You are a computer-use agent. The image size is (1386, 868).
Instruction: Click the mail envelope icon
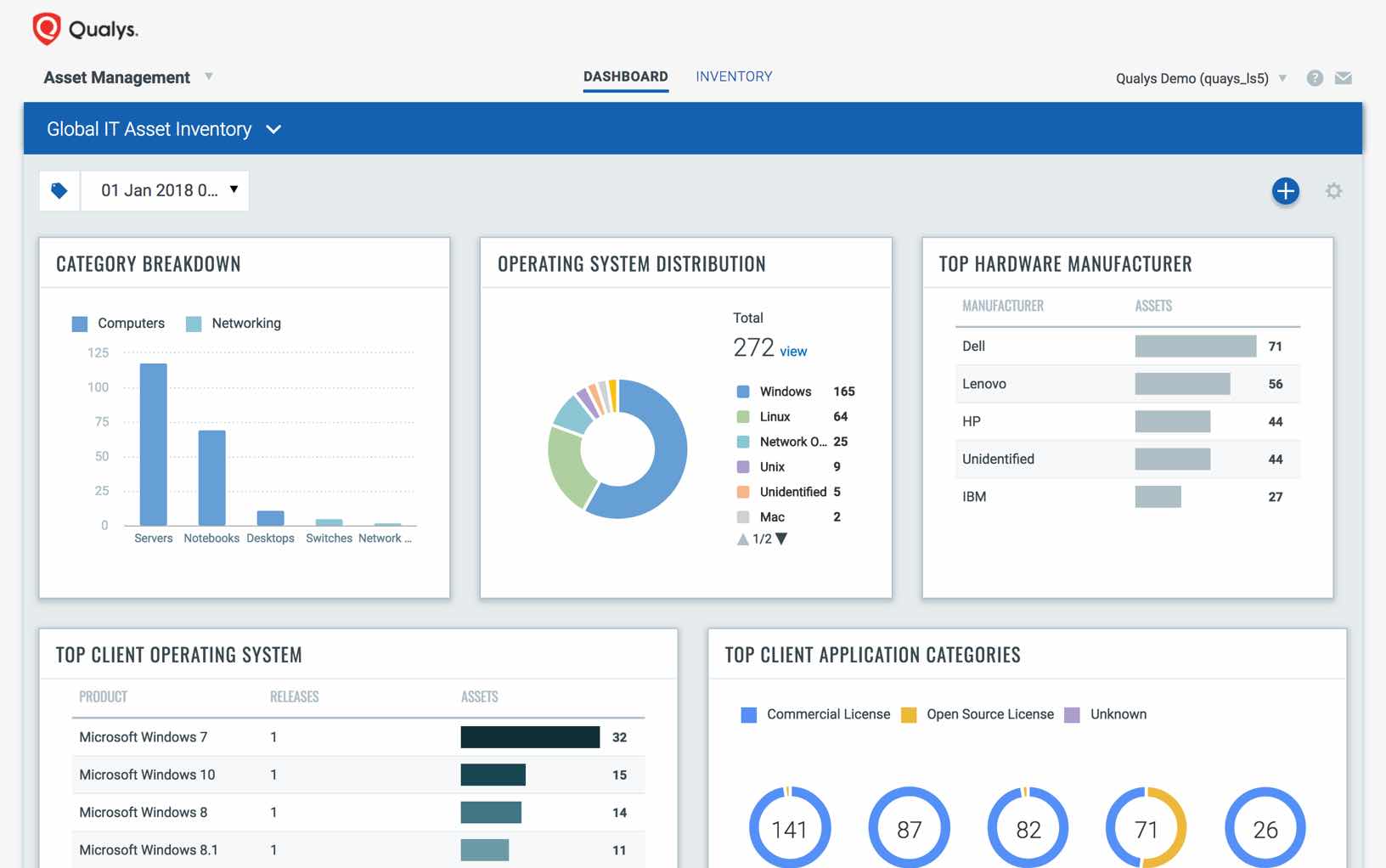pos(1344,77)
